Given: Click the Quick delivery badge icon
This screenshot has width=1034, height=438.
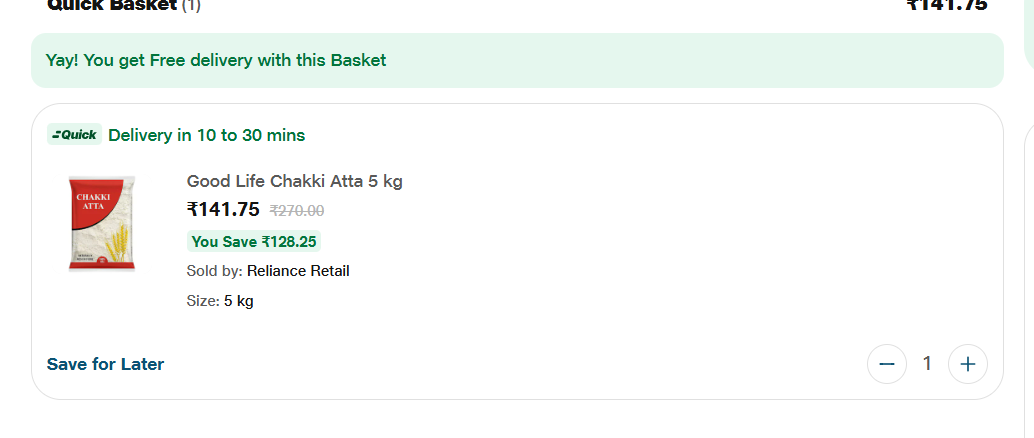Looking at the screenshot, I should [75, 135].
